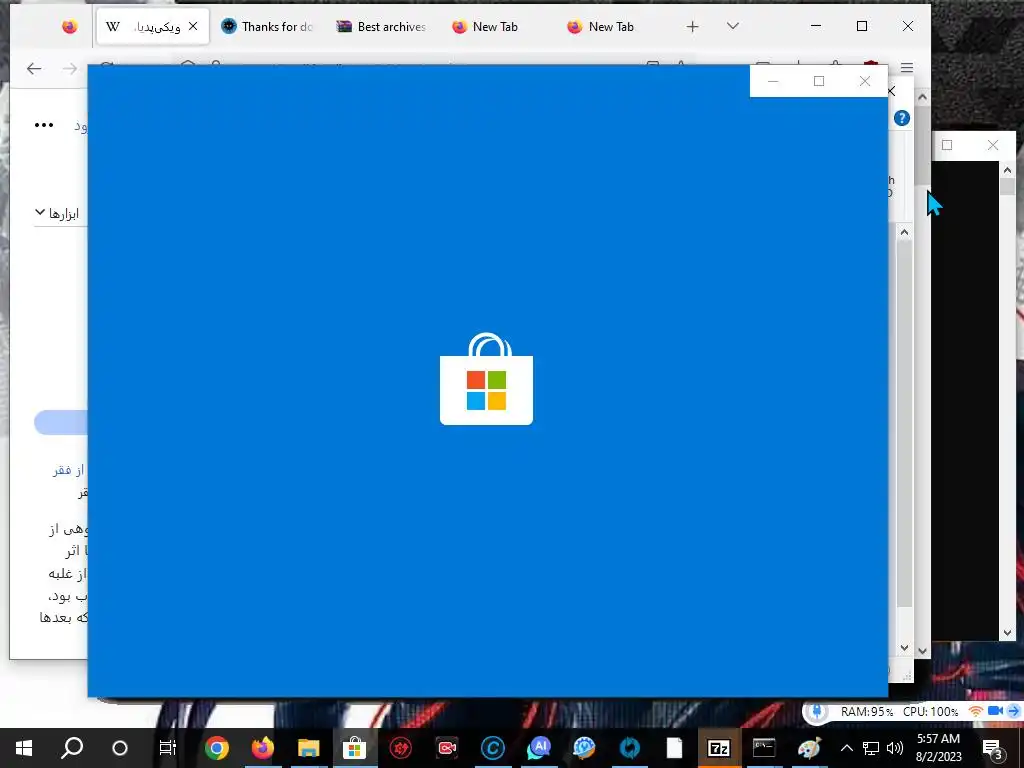Screen dimensions: 1024x768
Task: Open the red screen recorder taskbar icon
Action: pos(447,748)
